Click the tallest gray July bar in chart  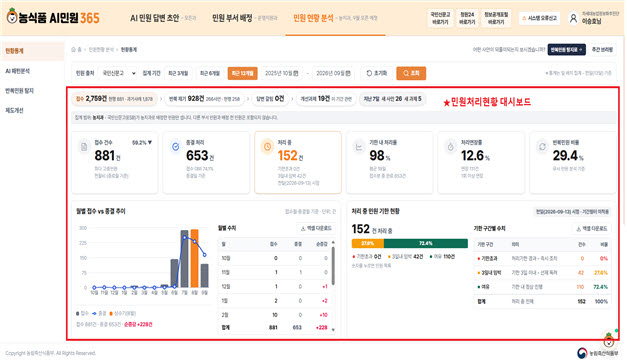184,259
